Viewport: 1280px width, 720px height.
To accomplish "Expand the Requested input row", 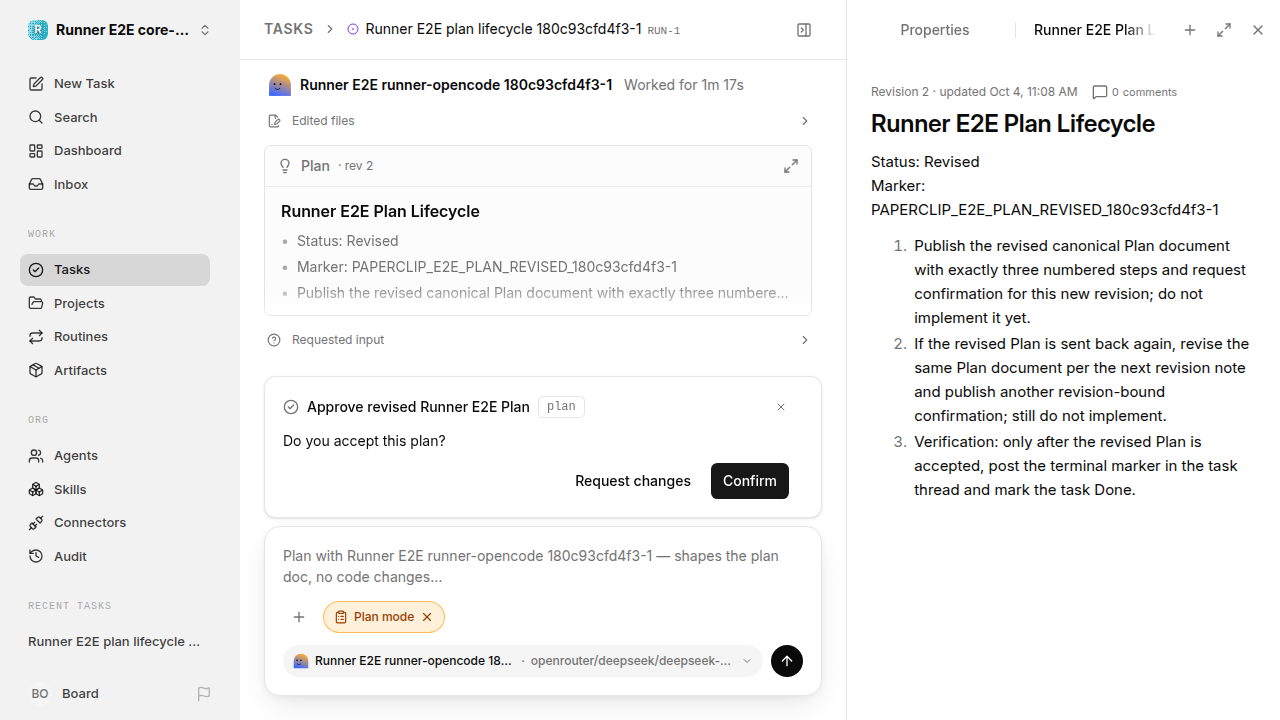I will (538, 340).
